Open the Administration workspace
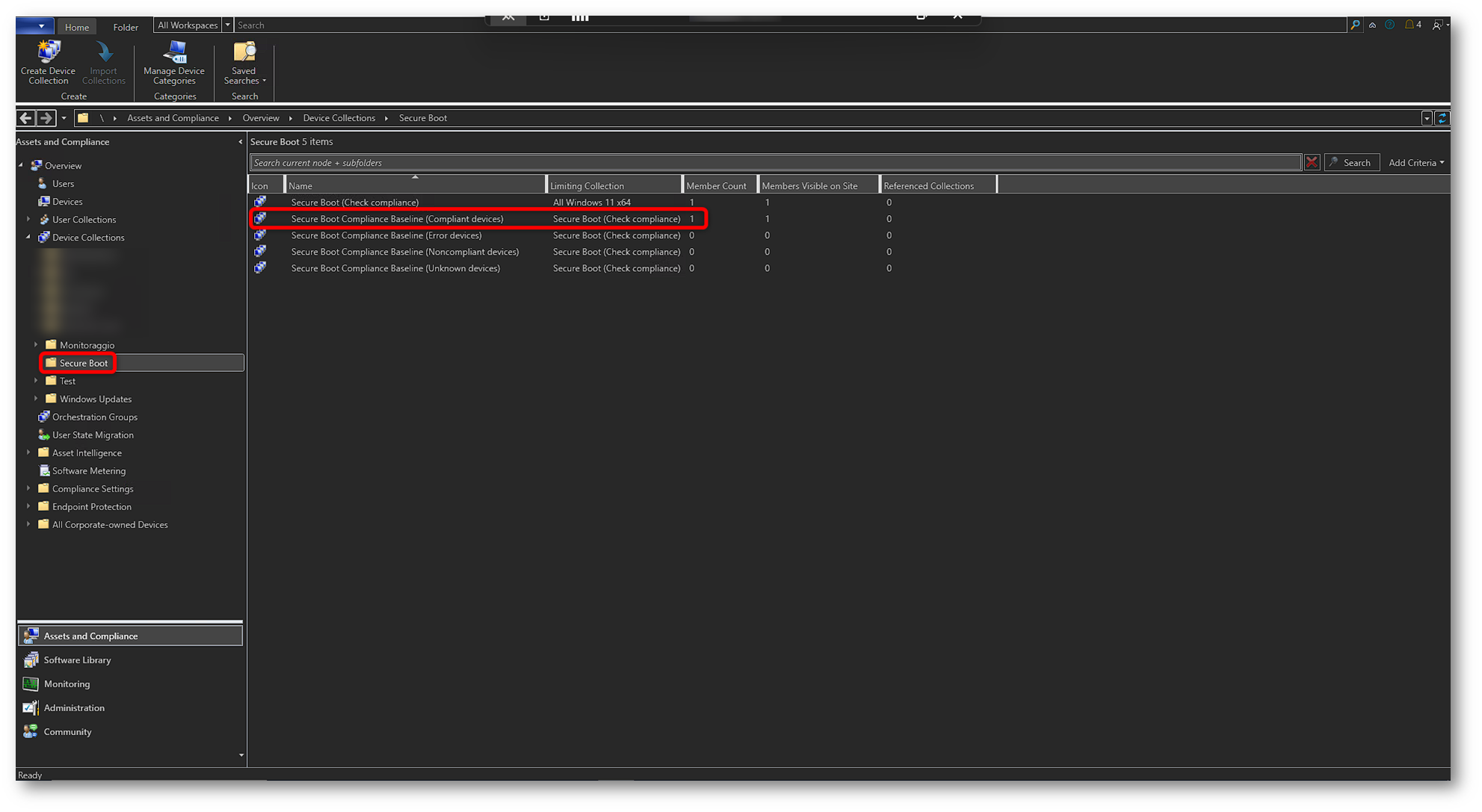The image size is (1482, 812). pos(74,708)
